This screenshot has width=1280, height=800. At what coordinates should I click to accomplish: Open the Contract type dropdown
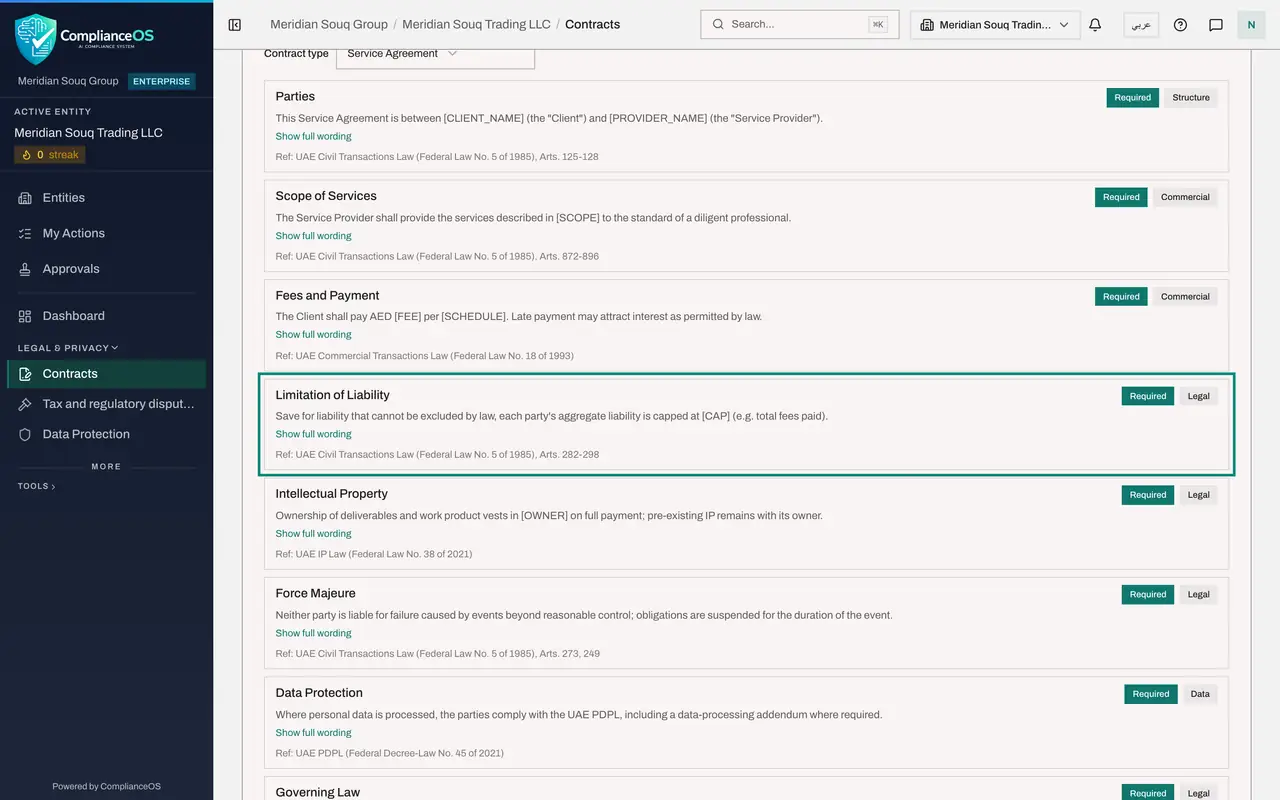click(x=435, y=54)
